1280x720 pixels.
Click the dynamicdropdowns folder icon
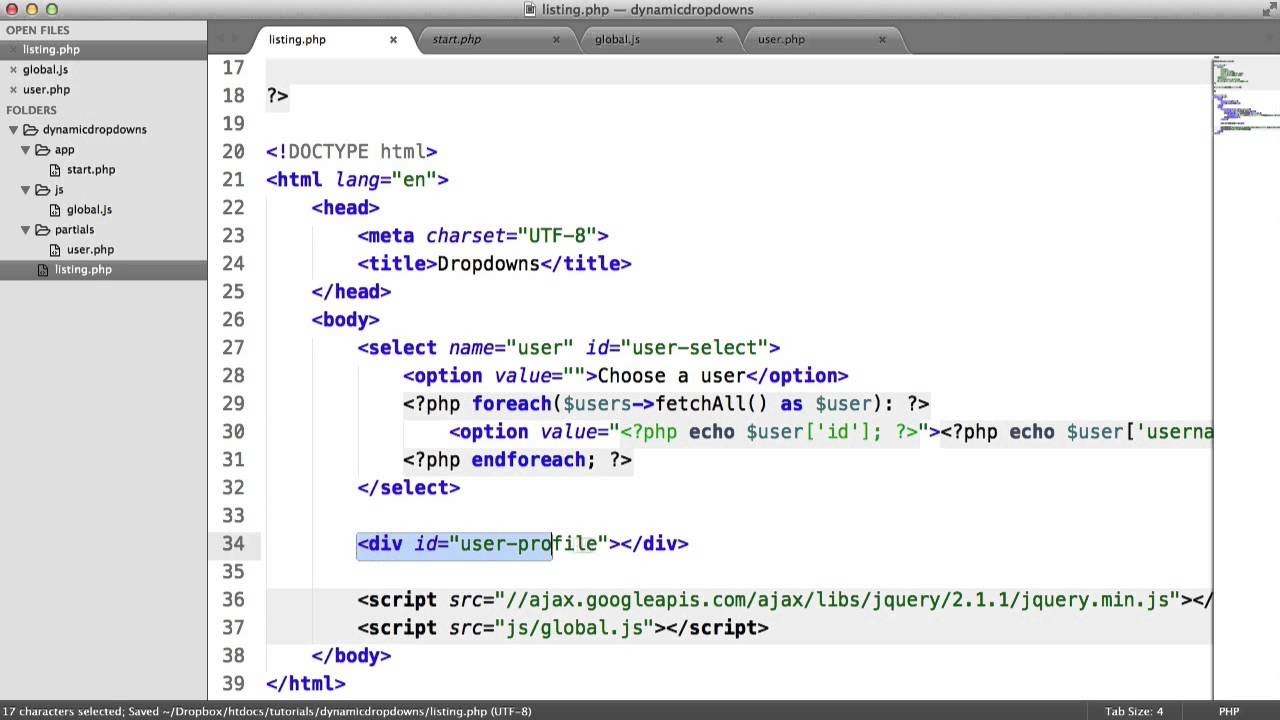30,129
